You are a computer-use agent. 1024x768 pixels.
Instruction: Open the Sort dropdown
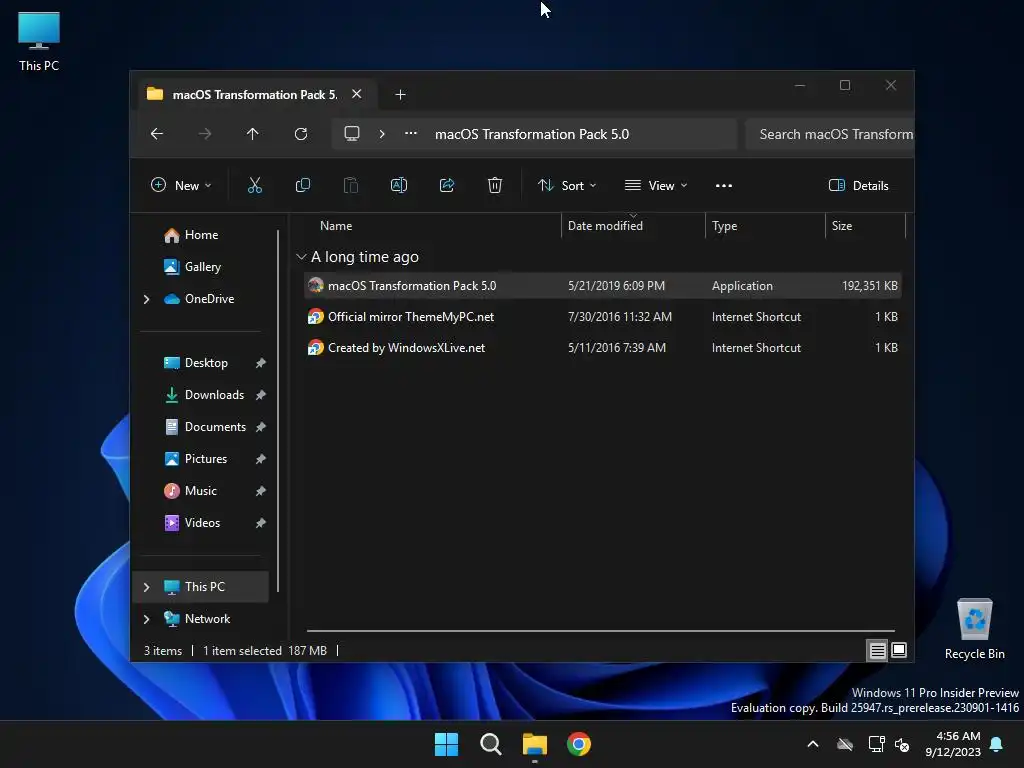point(567,185)
